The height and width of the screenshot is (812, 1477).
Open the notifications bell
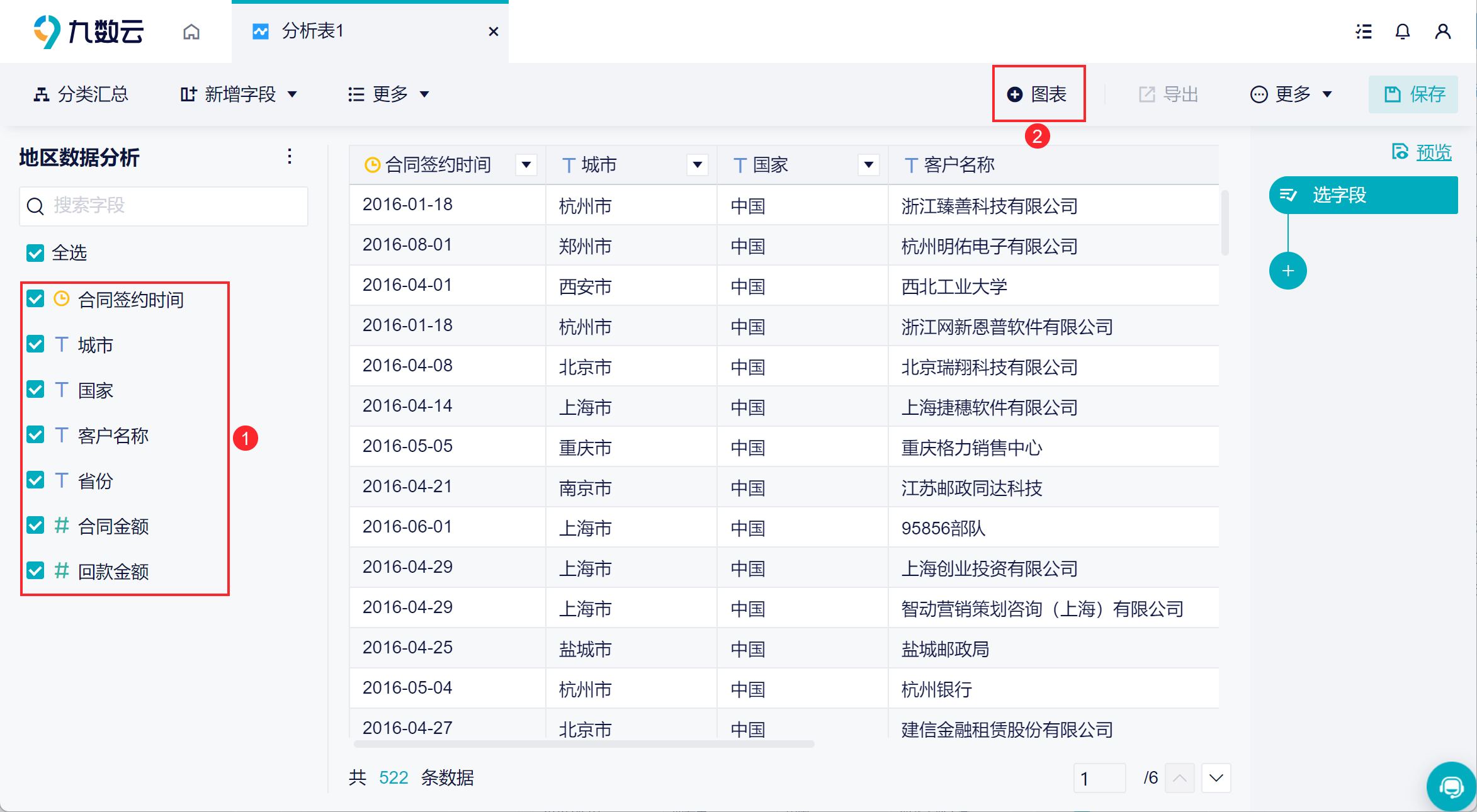[1402, 31]
